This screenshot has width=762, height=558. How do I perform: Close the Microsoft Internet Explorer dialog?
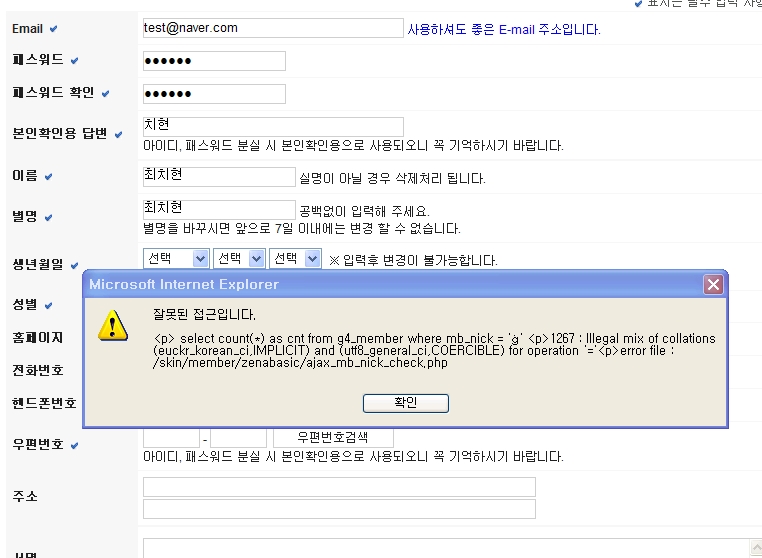713,285
